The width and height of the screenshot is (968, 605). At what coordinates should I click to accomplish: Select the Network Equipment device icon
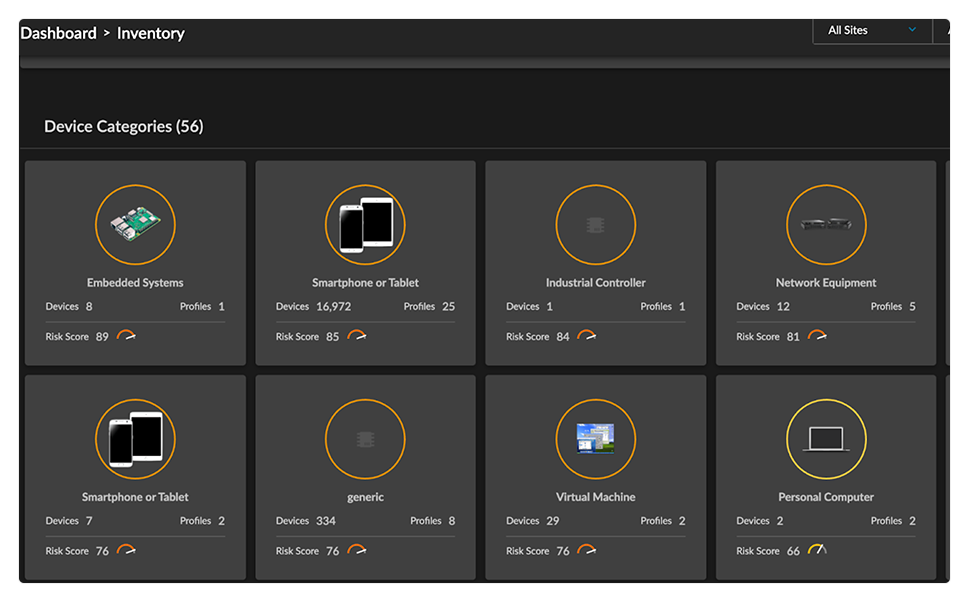(x=826, y=225)
